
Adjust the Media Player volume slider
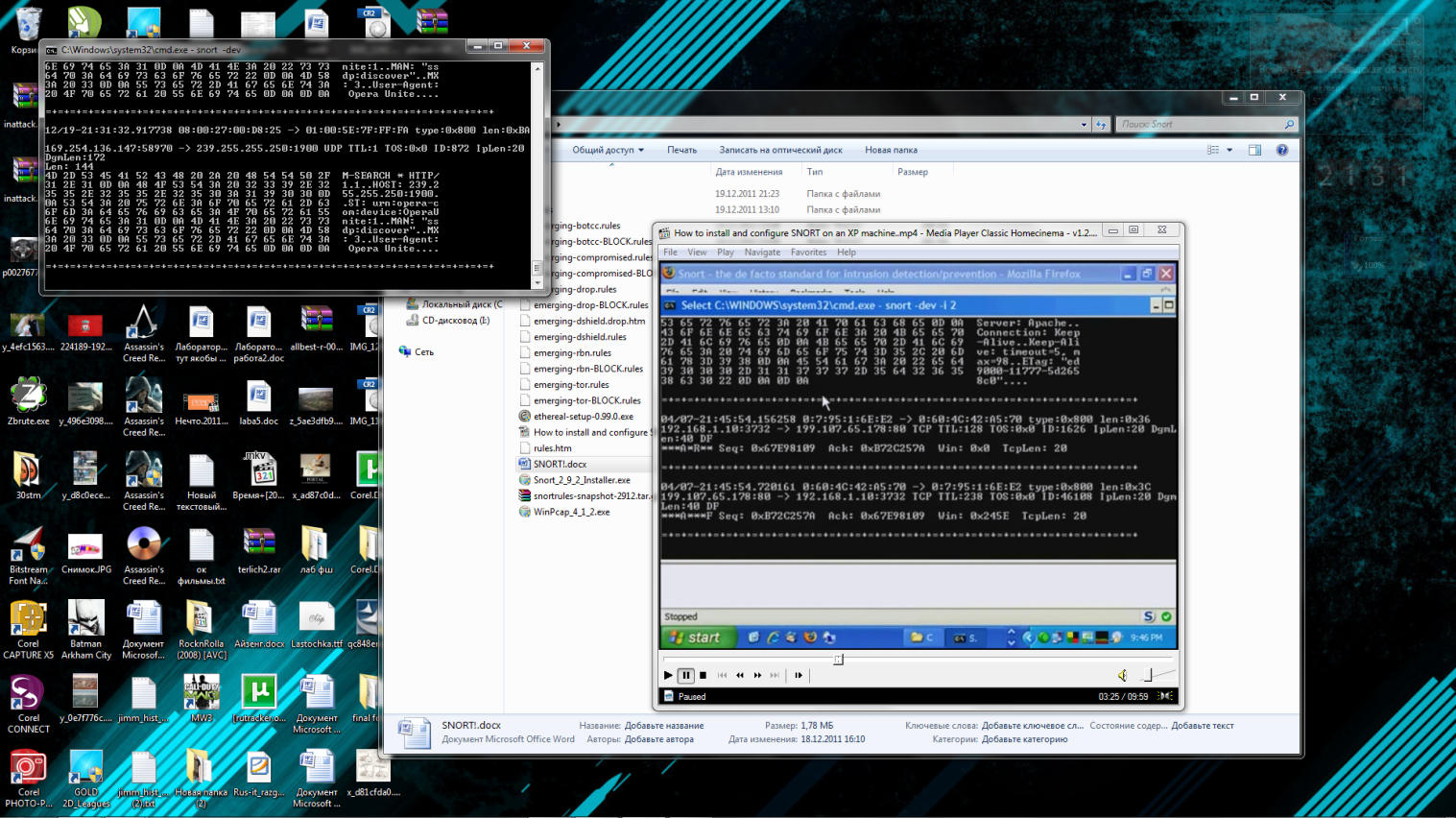1157,675
